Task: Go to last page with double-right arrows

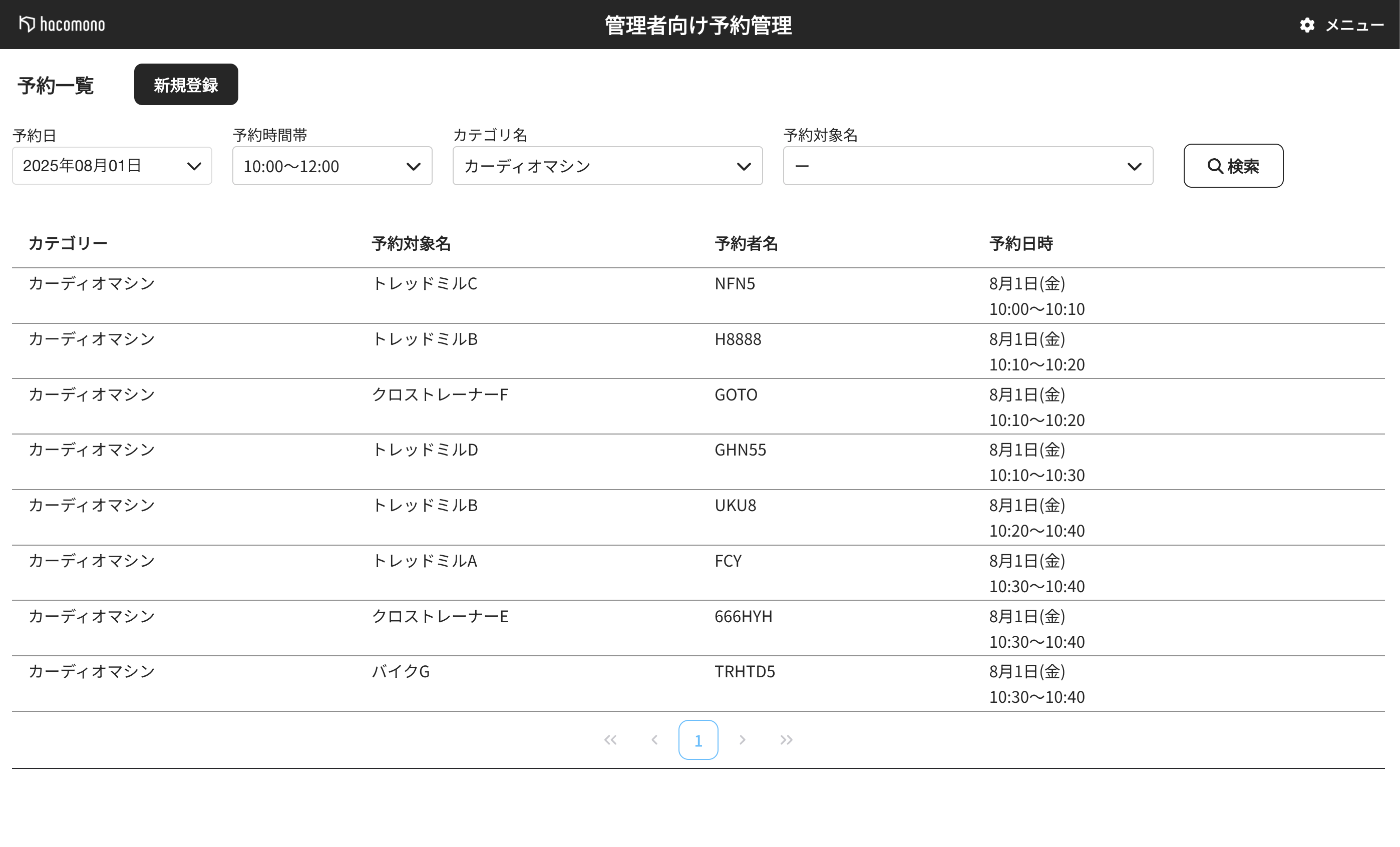Action: pyautogui.click(x=786, y=740)
